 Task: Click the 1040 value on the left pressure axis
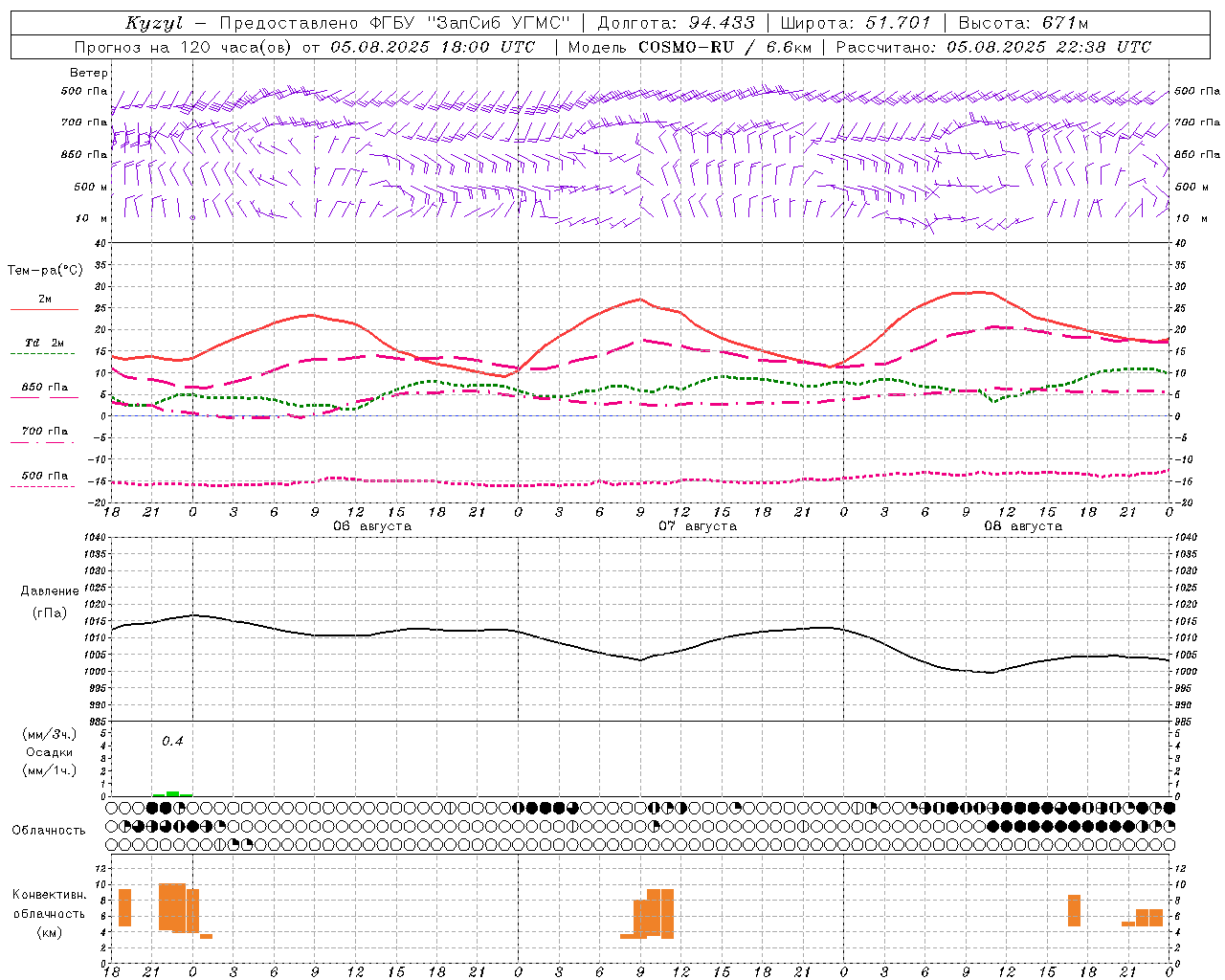(94, 537)
